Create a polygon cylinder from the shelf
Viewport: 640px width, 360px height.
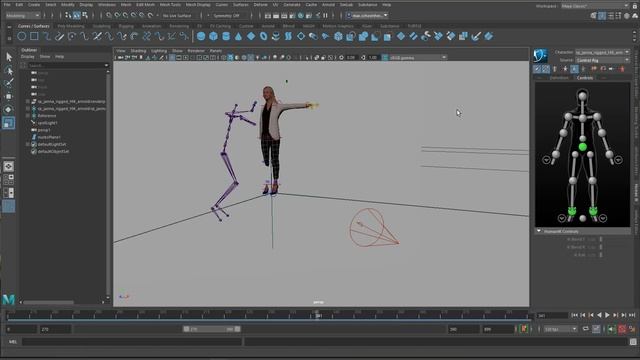226,37
